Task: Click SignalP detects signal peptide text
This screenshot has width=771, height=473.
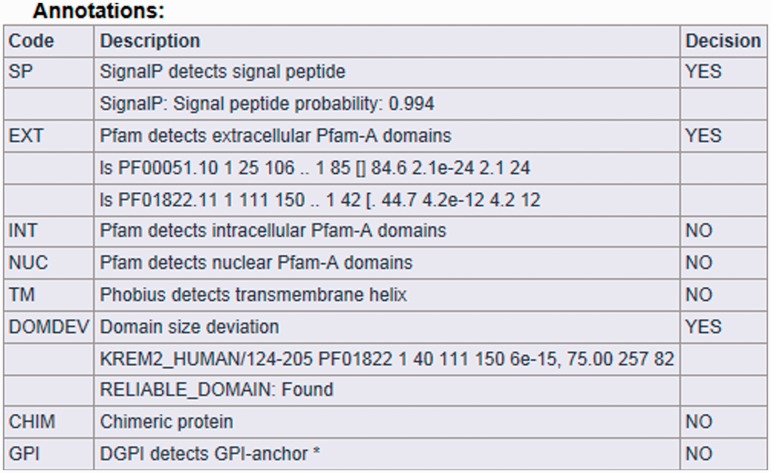Action: point(222,72)
